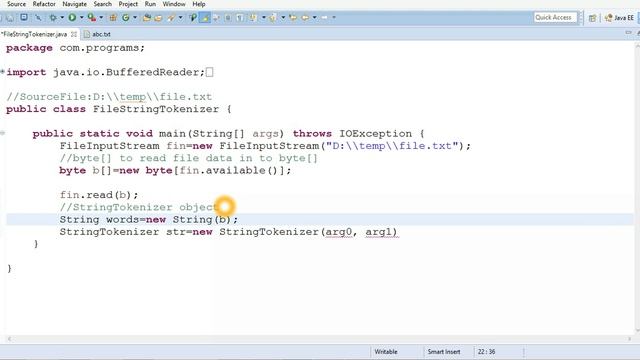Screen dimensions: 640x360
Task: Click the collapsed imports box marker
Action: tap(209, 72)
